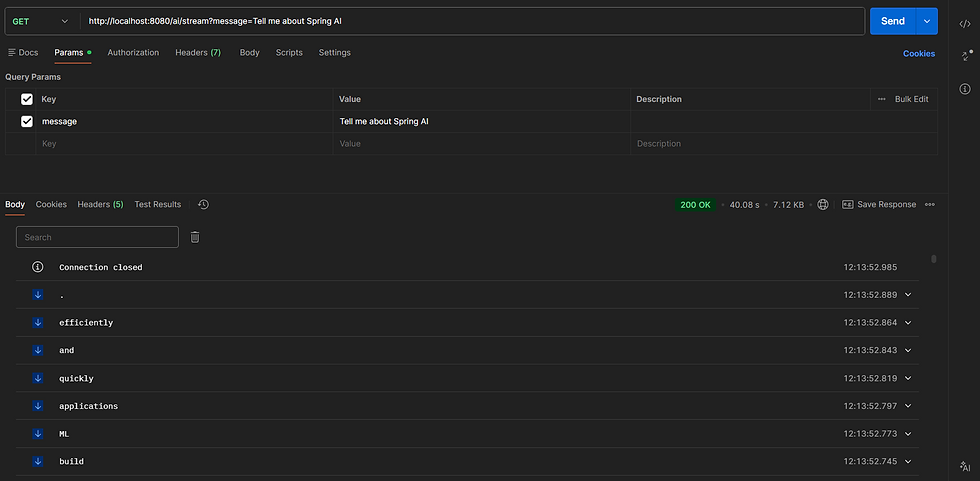
Task: Click the arrow icon of 'applications' message
Action: pyautogui.click(x=38, y=405)
